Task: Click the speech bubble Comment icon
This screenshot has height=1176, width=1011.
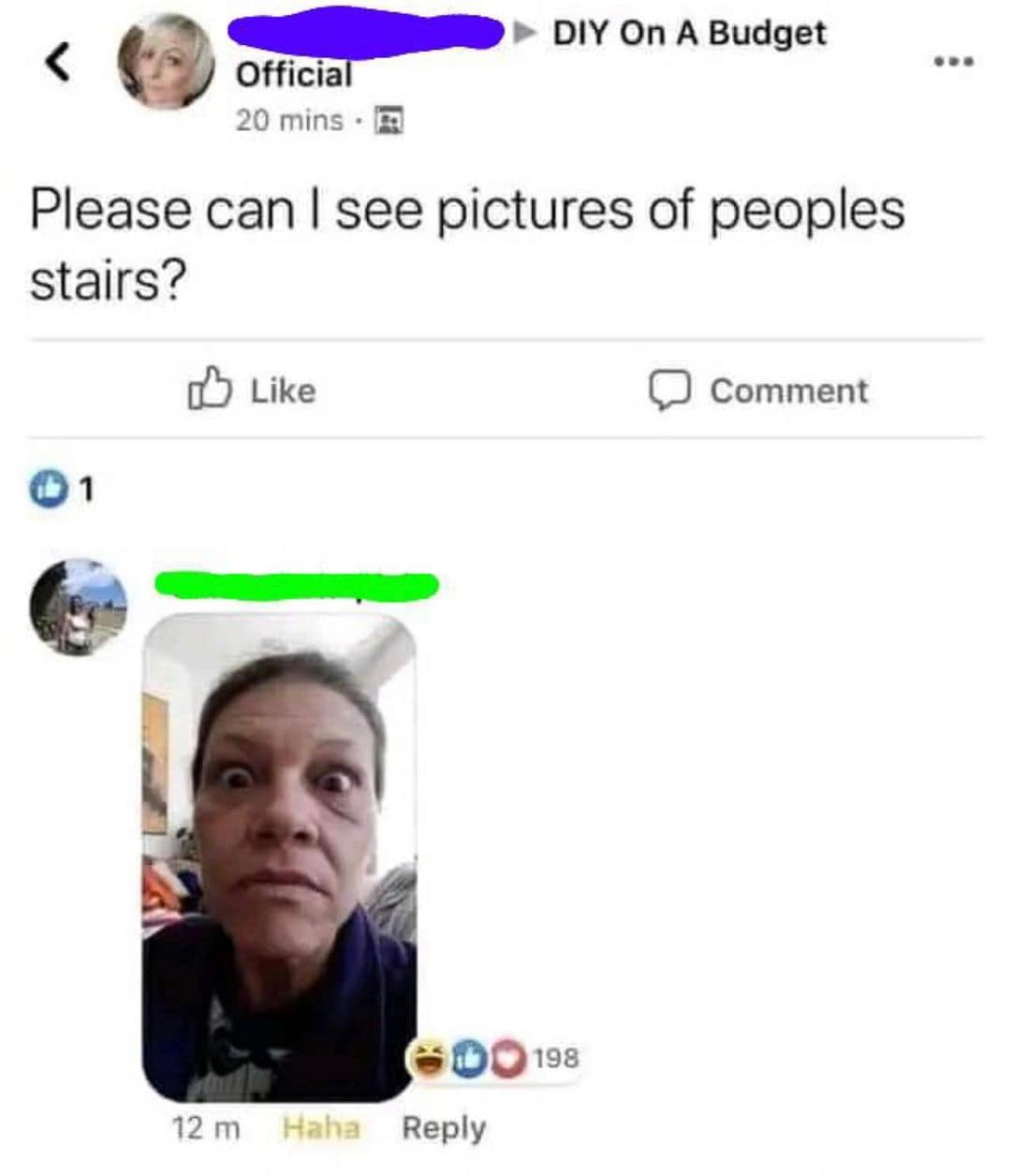Action: [670, 391]
